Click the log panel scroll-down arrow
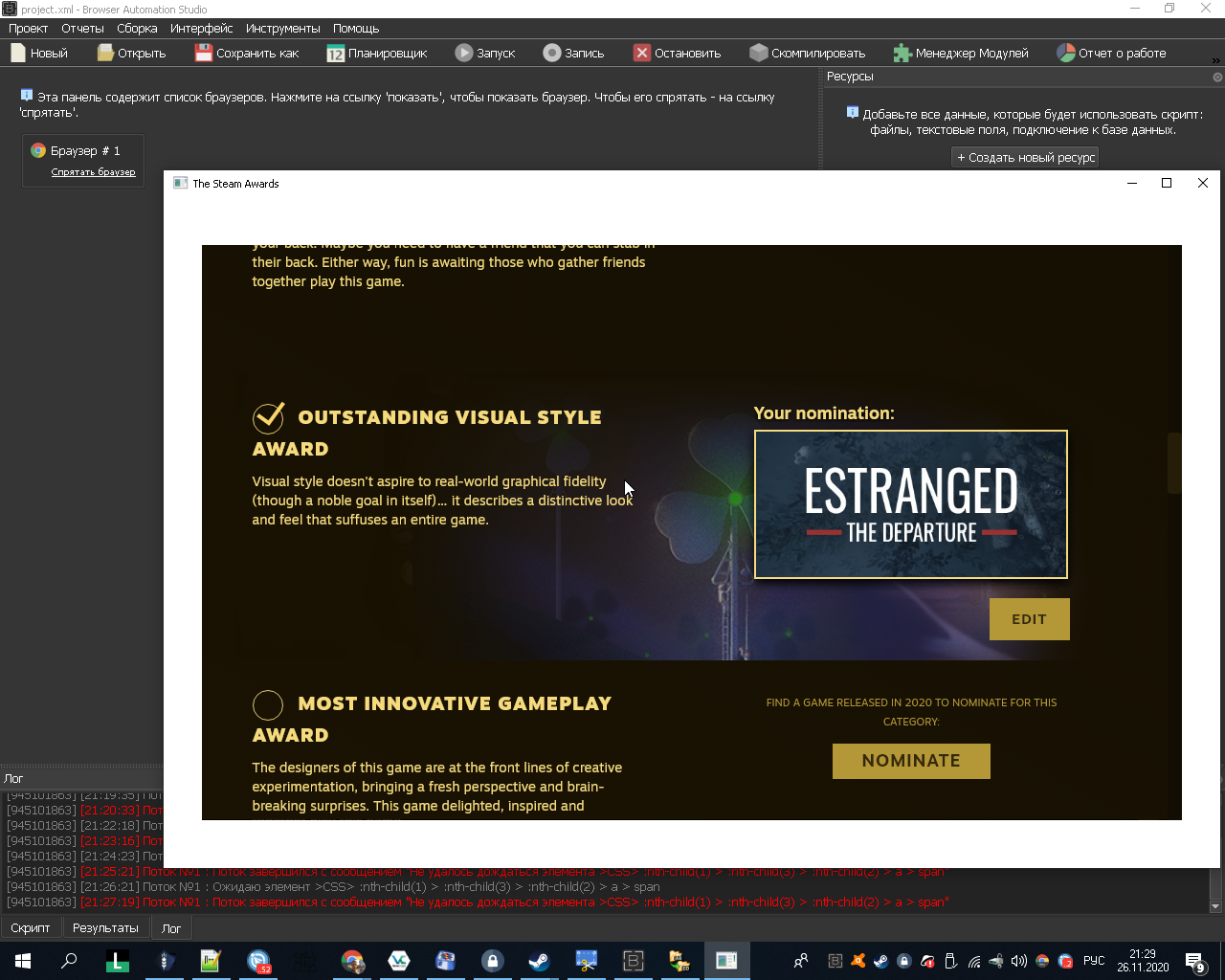Screen dimensions: 1225x980 click(1215, 906)
